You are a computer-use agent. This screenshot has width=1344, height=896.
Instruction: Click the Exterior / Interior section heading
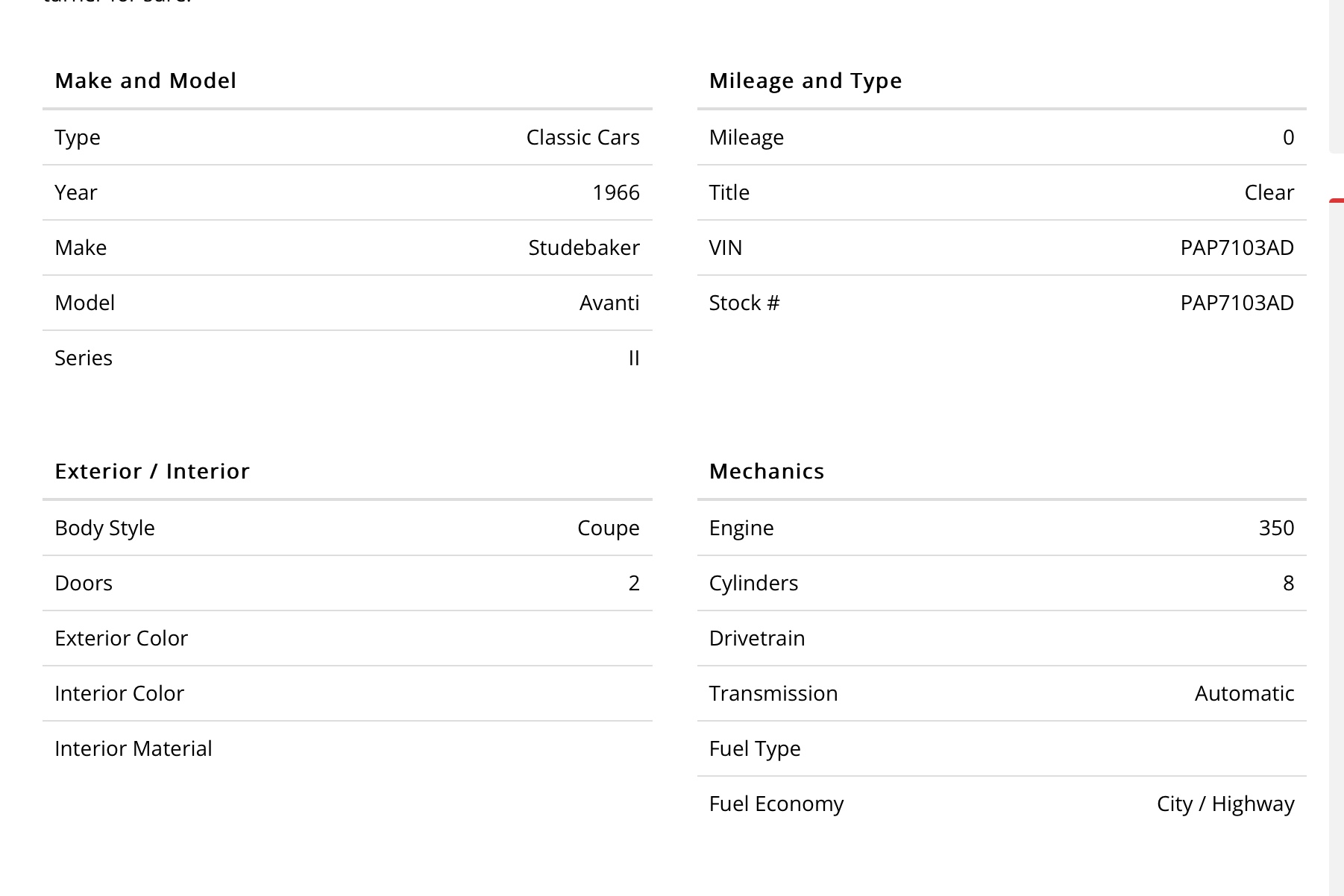coord(152,471)
